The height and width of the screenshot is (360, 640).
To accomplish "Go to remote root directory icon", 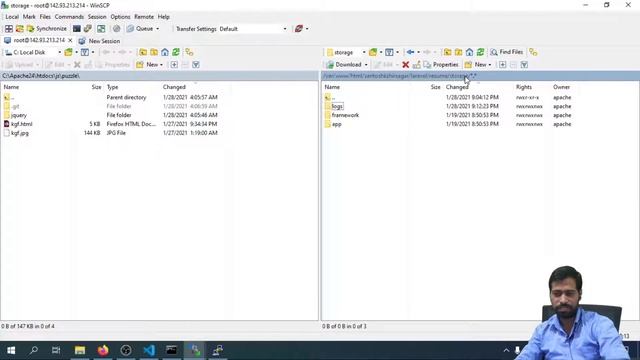I will (x=459, y=52).
